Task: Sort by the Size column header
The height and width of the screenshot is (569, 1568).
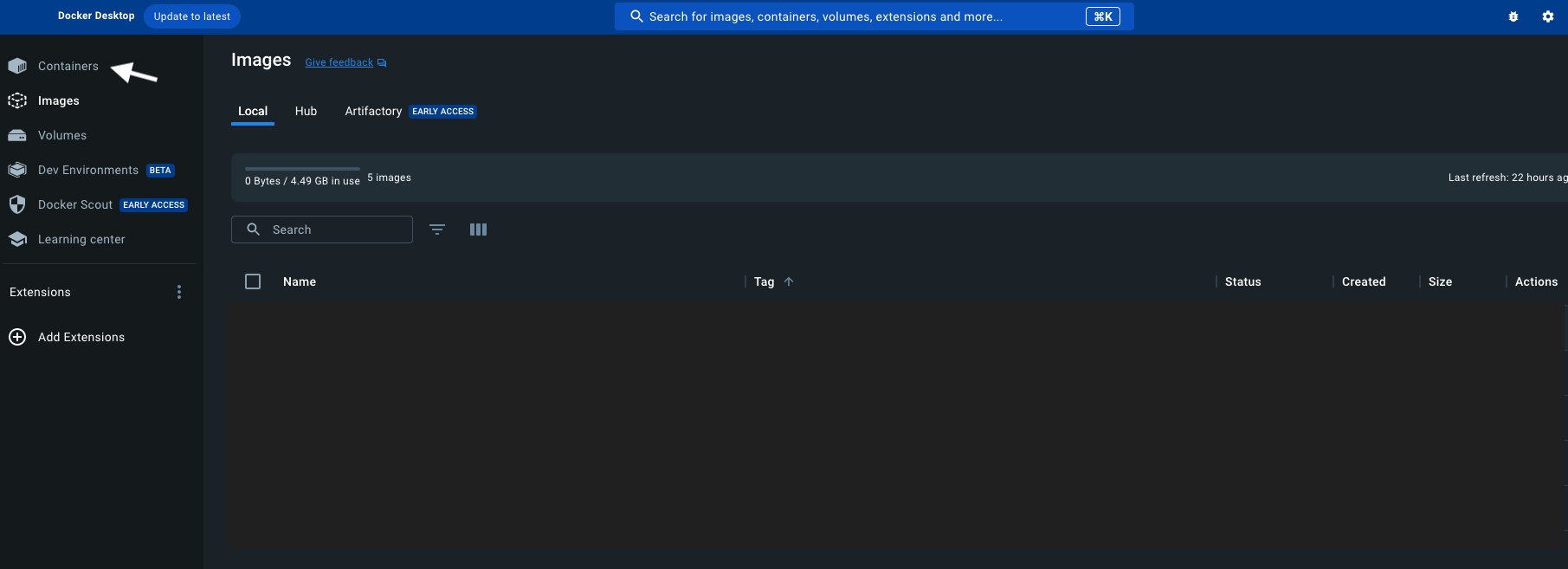Action: (1440, 282)
